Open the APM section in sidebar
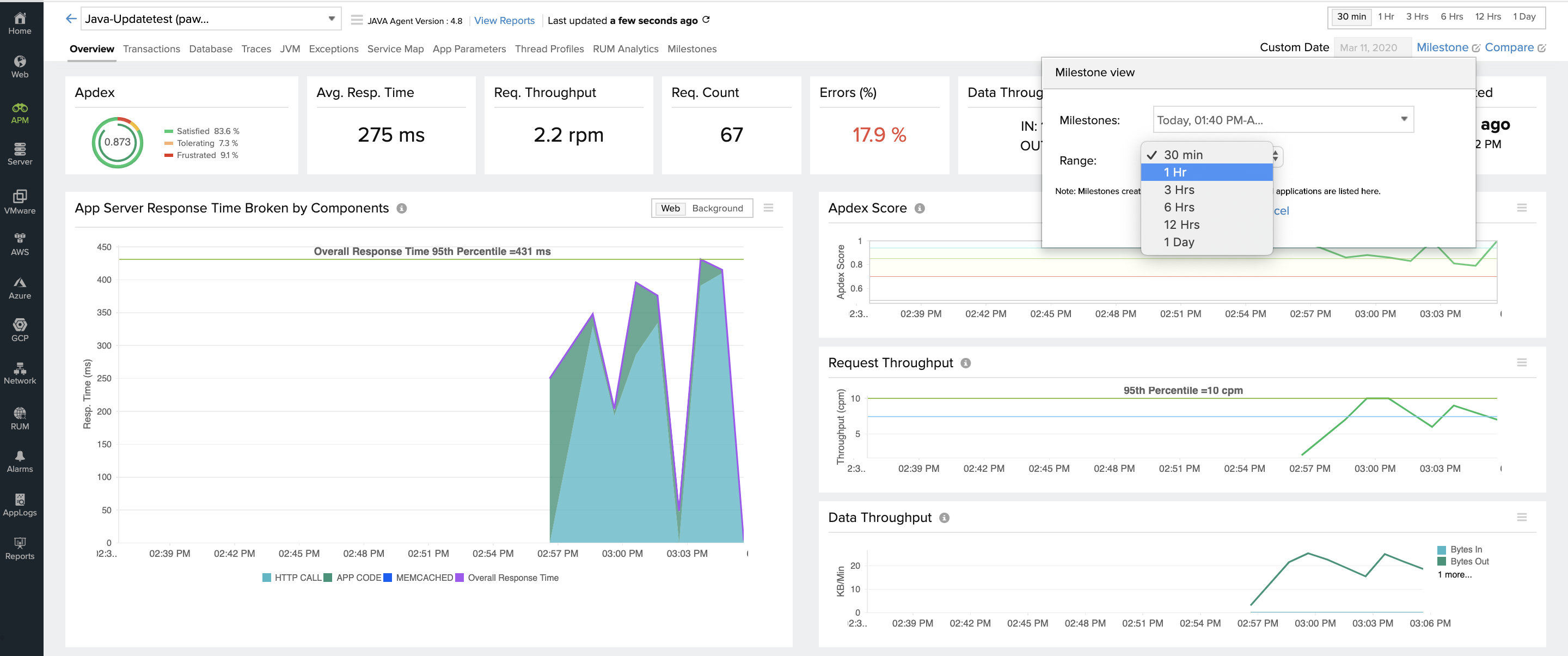The height and width of the screenshot is (656, 1568). [20, 113]
